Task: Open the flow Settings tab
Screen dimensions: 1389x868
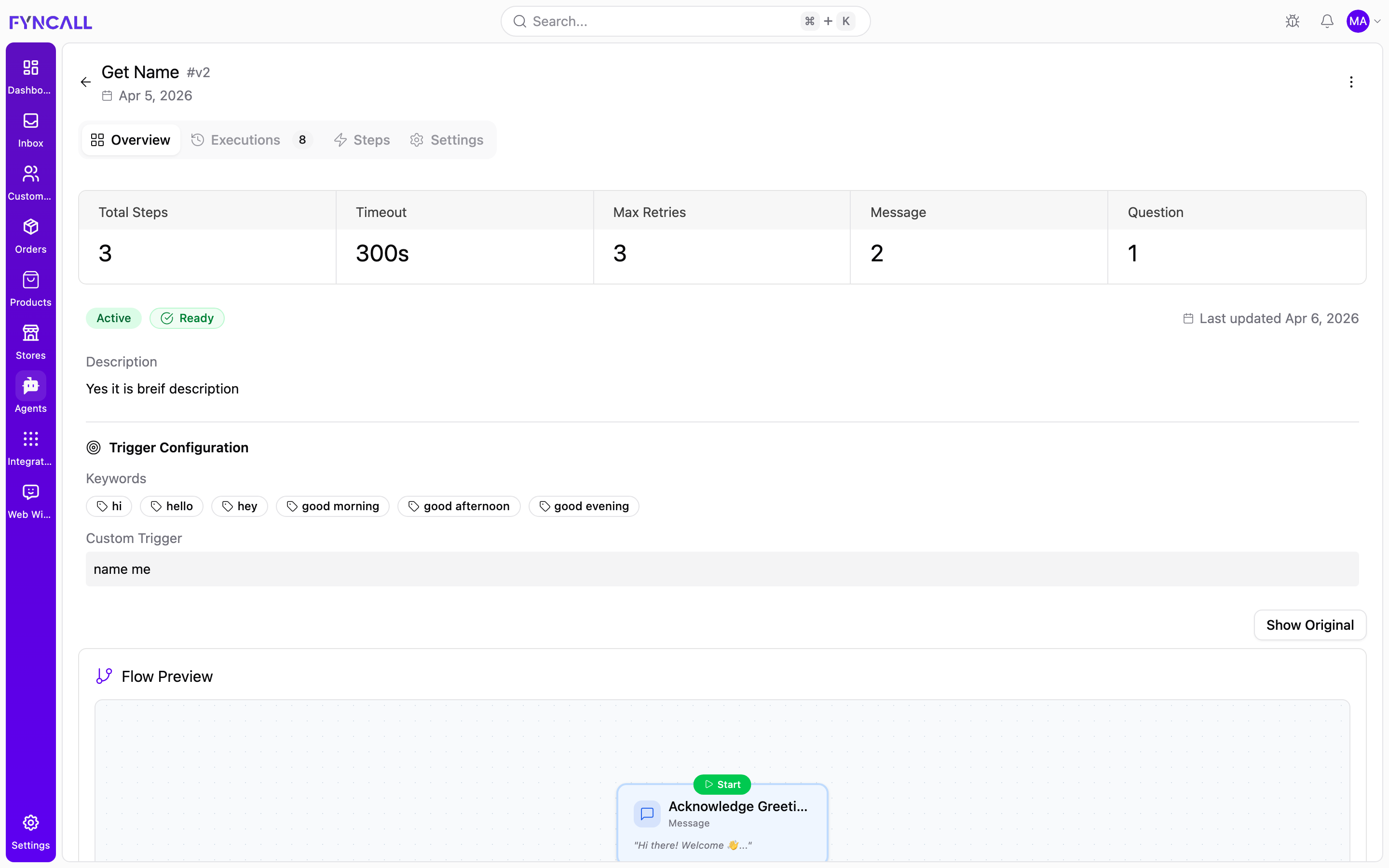Action: click(x=447, y=140)
